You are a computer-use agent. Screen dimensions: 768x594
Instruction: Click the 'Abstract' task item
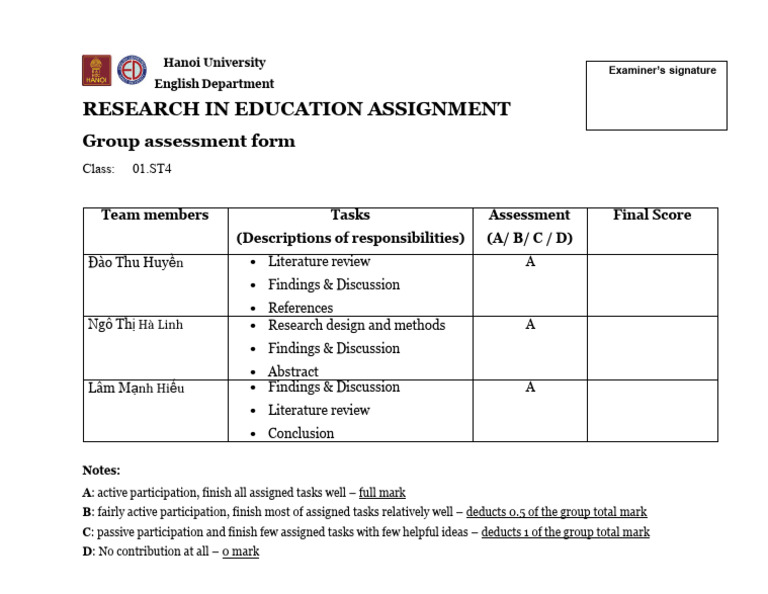(x=293, y=371)
